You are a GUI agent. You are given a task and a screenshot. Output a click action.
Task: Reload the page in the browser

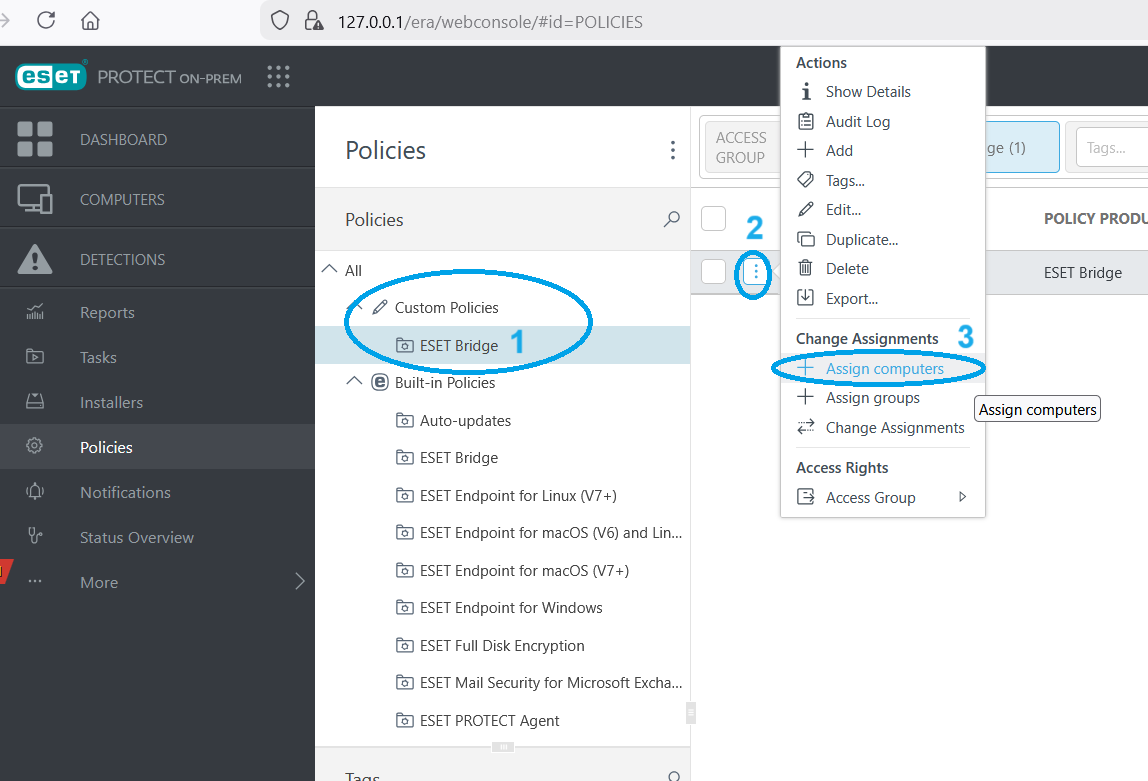46,20
